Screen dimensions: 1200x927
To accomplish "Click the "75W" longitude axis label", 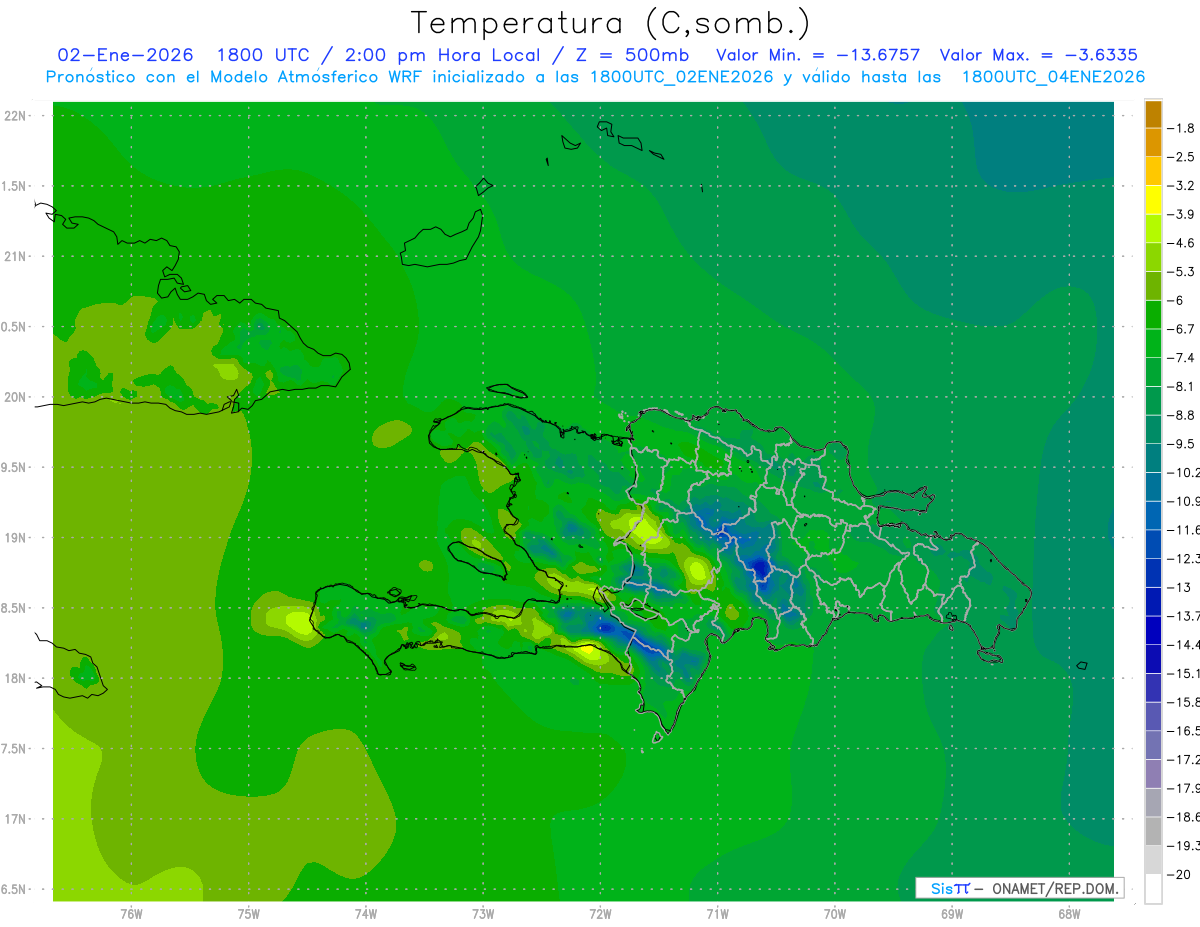I will [x=248, y=914].
